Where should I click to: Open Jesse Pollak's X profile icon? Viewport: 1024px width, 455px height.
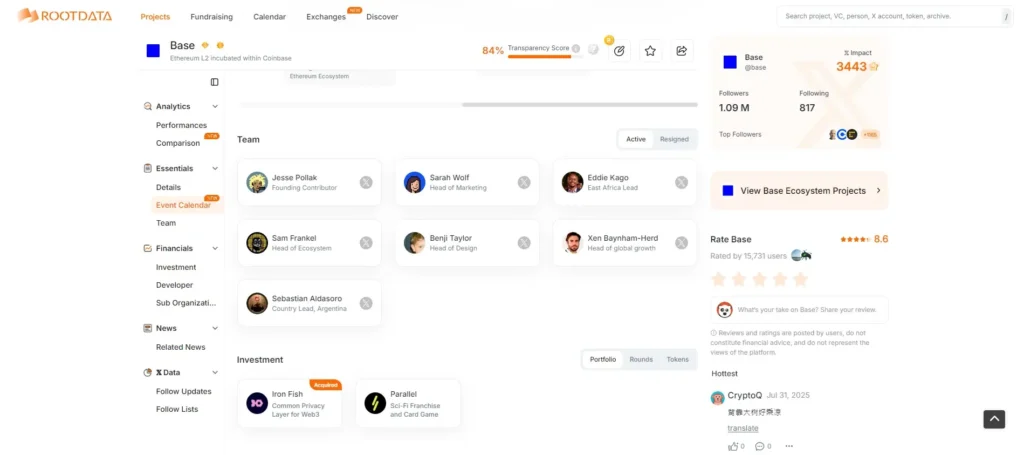point(366,183)
